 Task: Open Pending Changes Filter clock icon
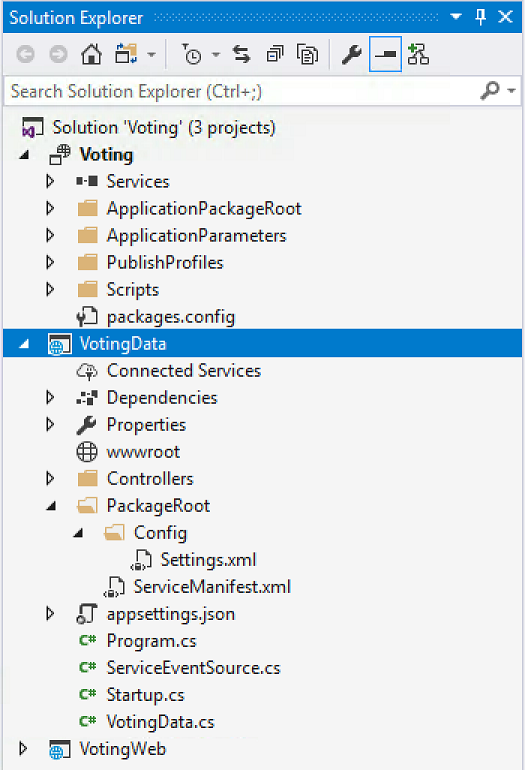(x=192, y=54)
